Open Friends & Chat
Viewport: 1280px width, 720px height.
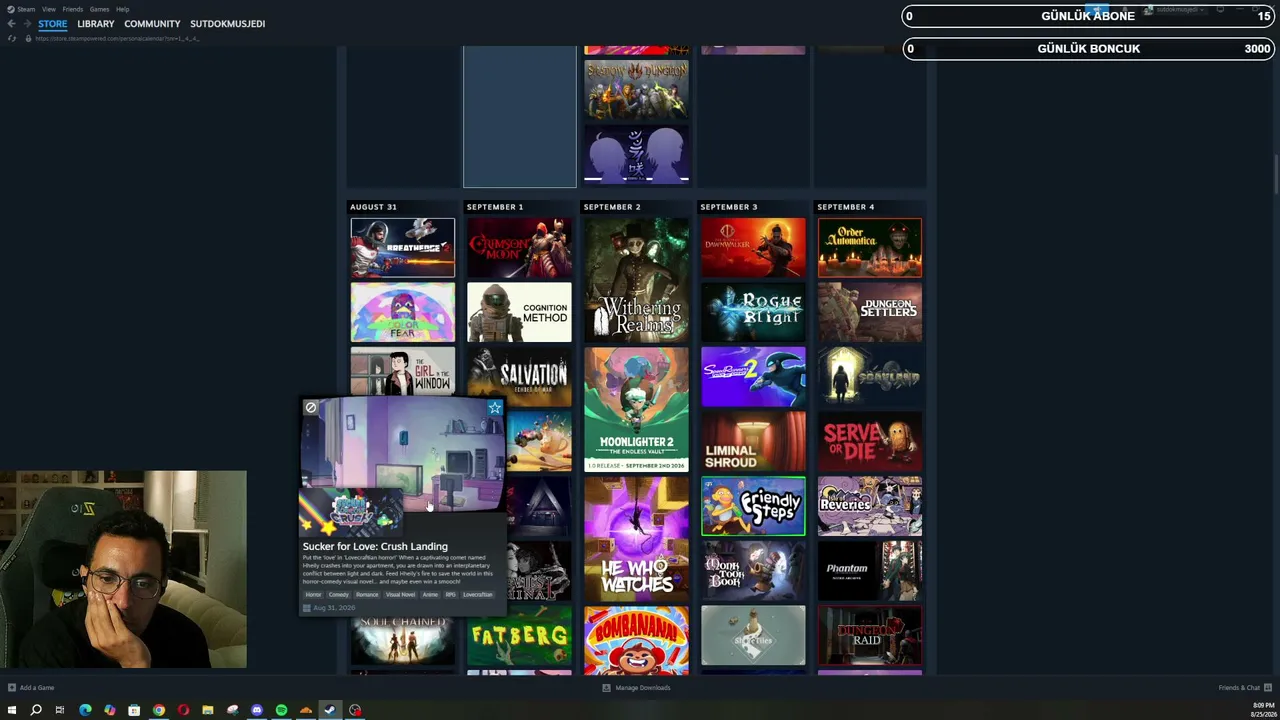[1243, 688]
